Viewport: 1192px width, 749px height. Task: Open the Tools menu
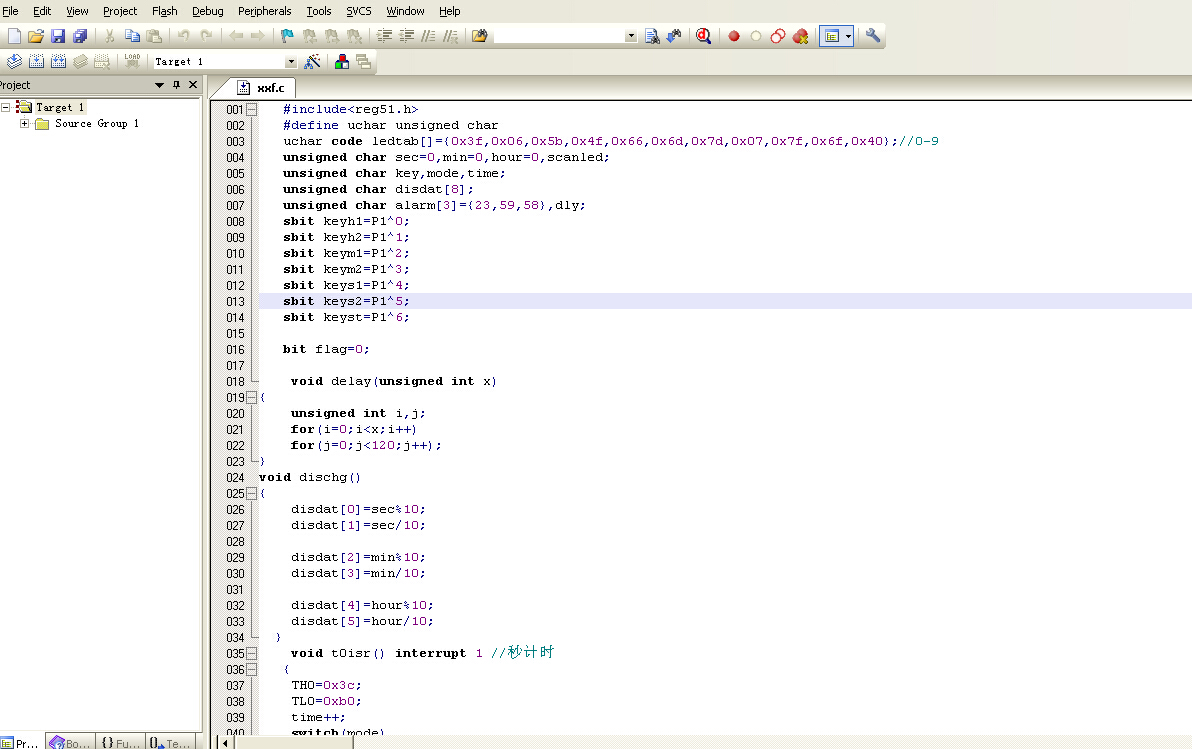pyautogui.click(x=319, y=11)
